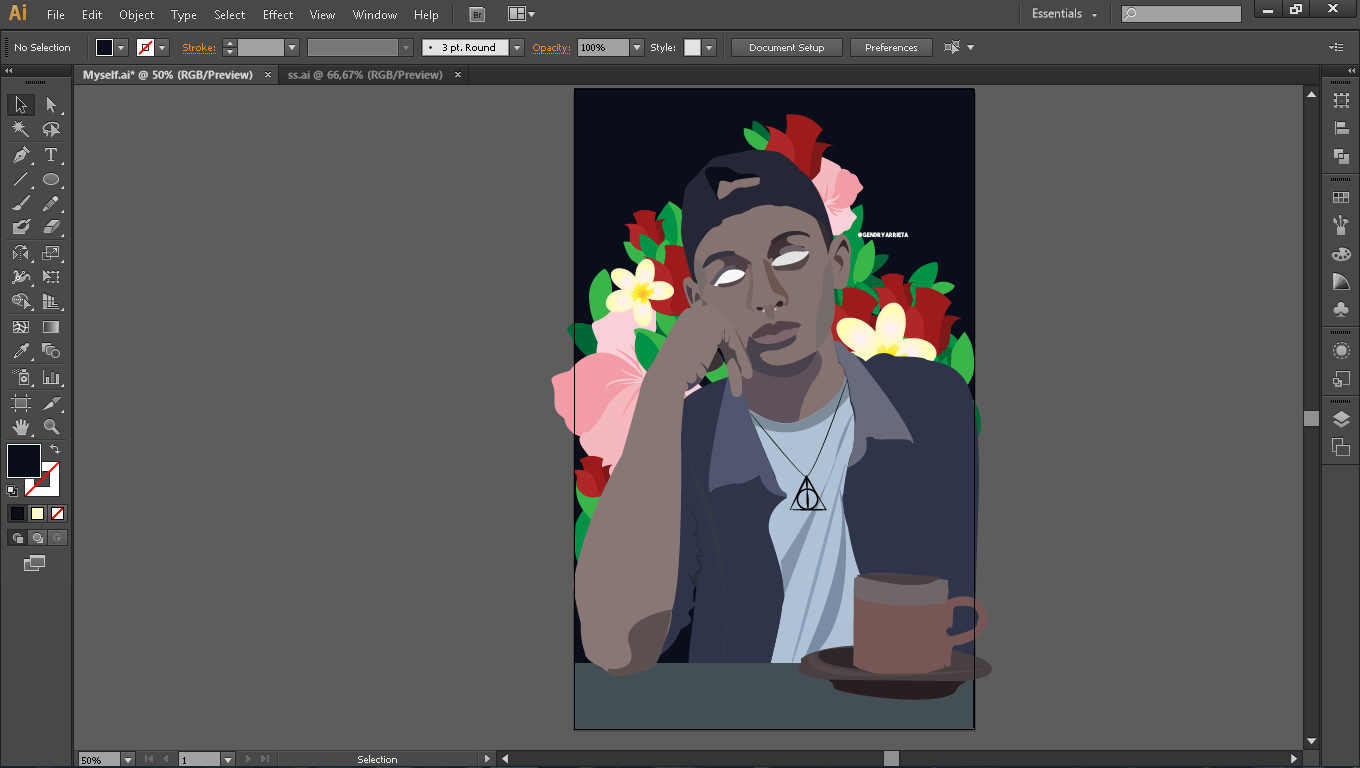Activate the Pencil tool
Screen dimensions: 1360x768
51,204
